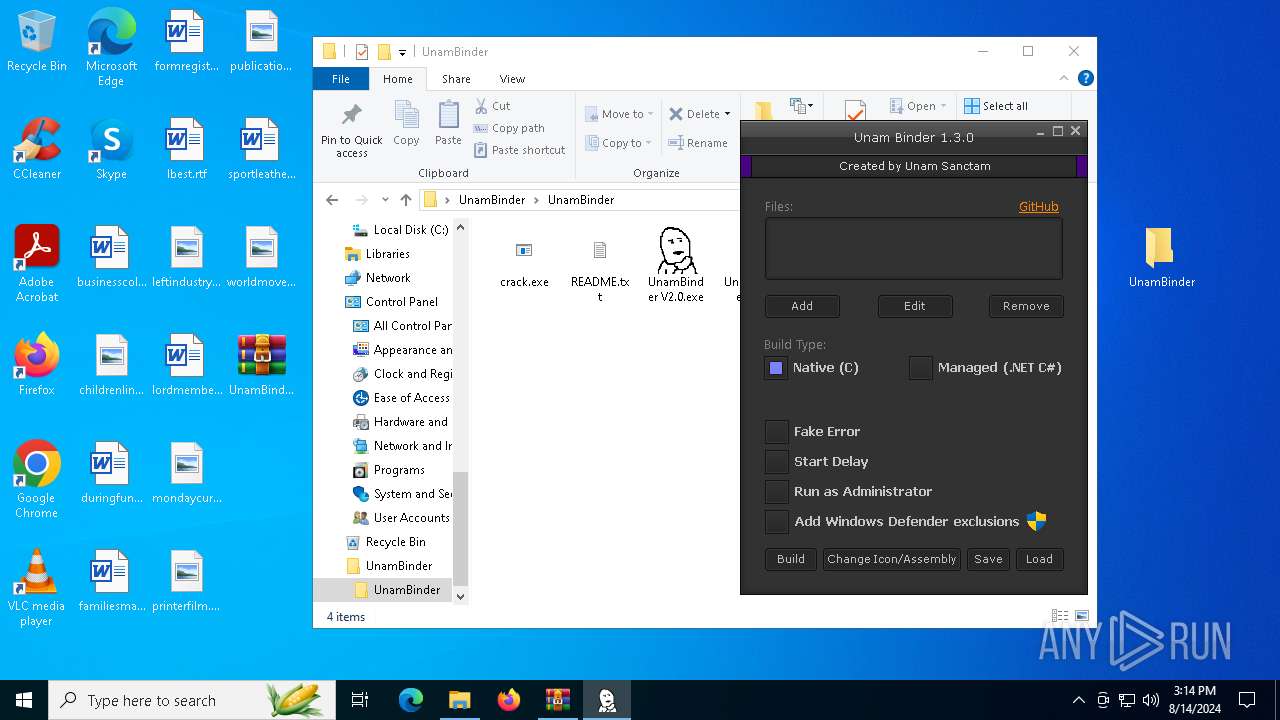The width and height of the screenshot is (1280, 720).
Task: Enable Add Windows Defender exclusions checkbox
Action: 776,522
